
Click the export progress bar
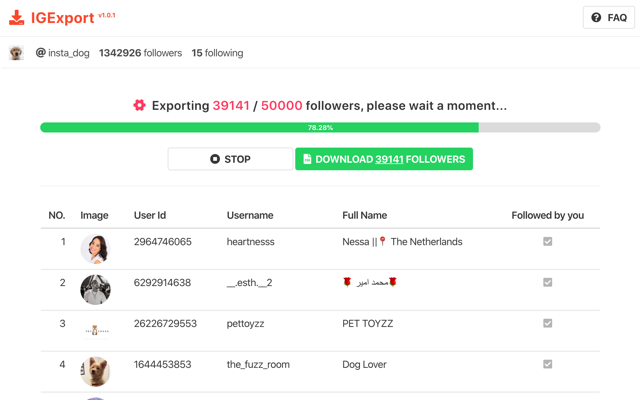tap(320, 128)
